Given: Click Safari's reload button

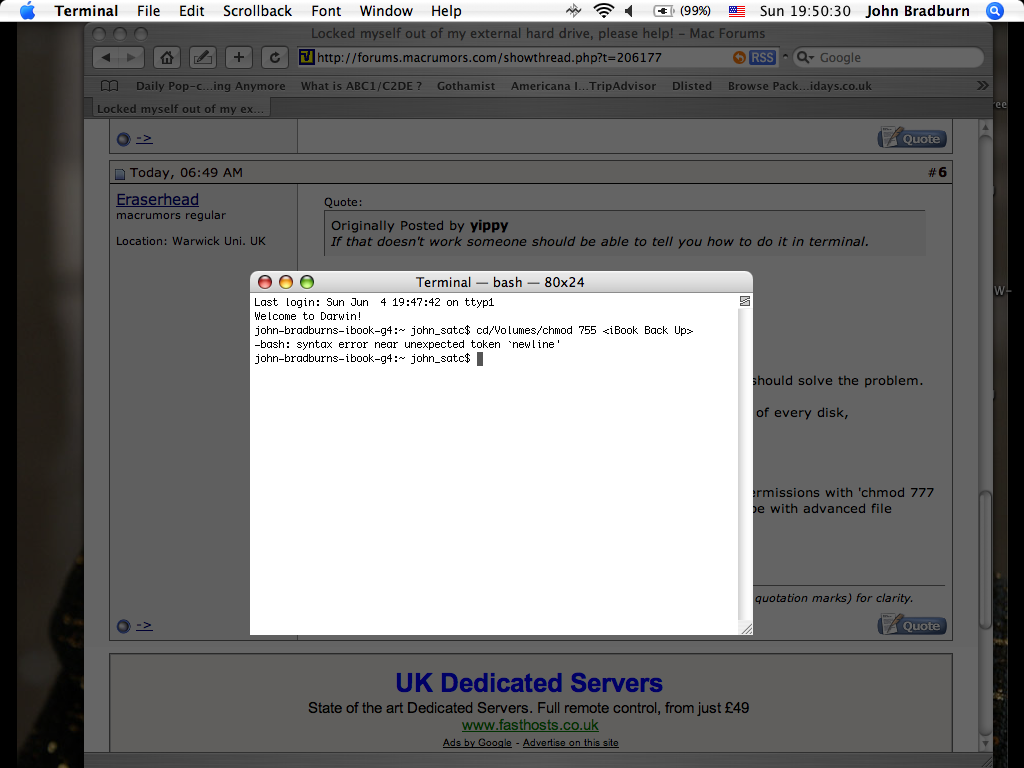Looking at the screenshot, I should point(274,57).
